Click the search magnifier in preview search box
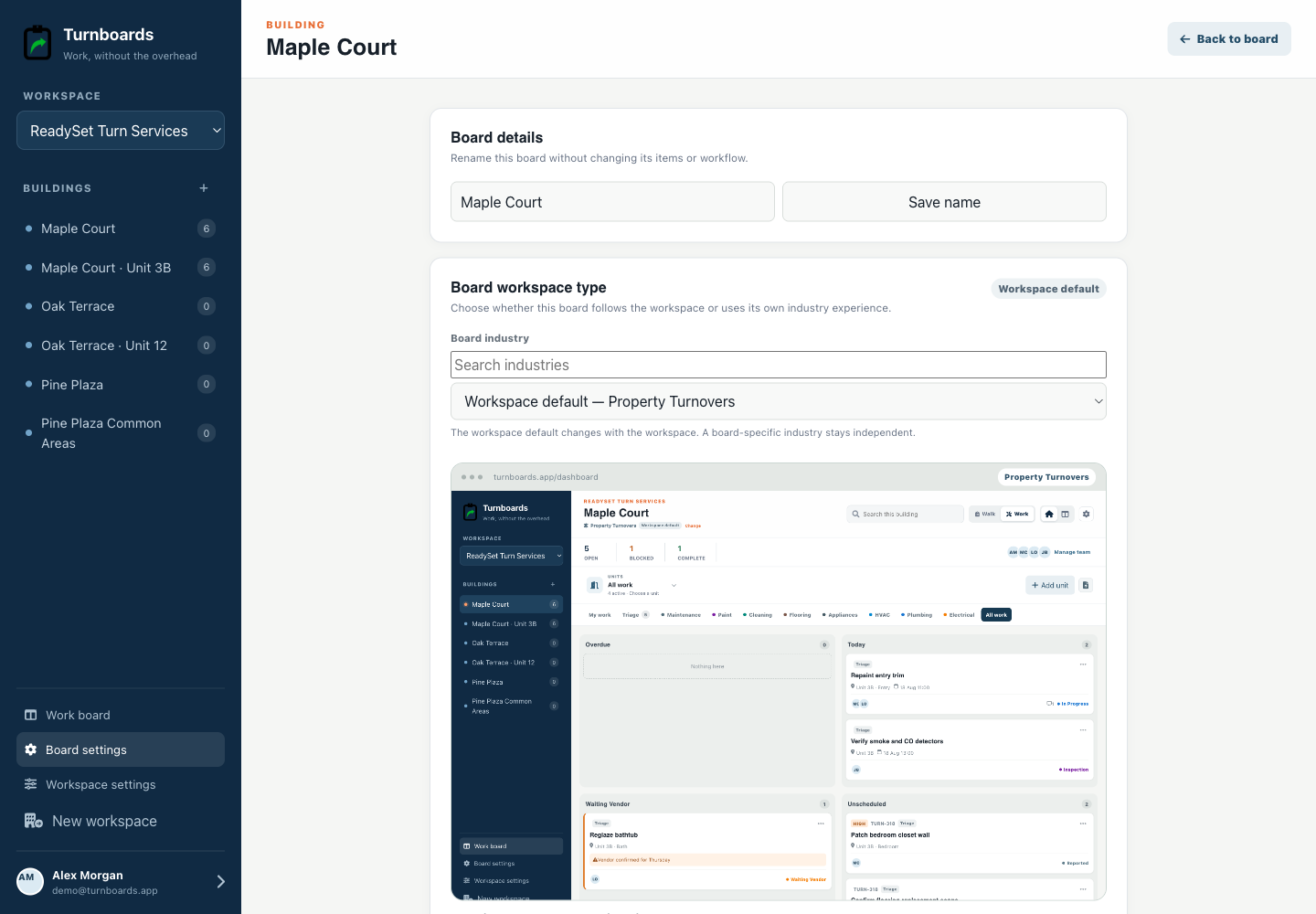1316x914 pixels. coord(855,514)
